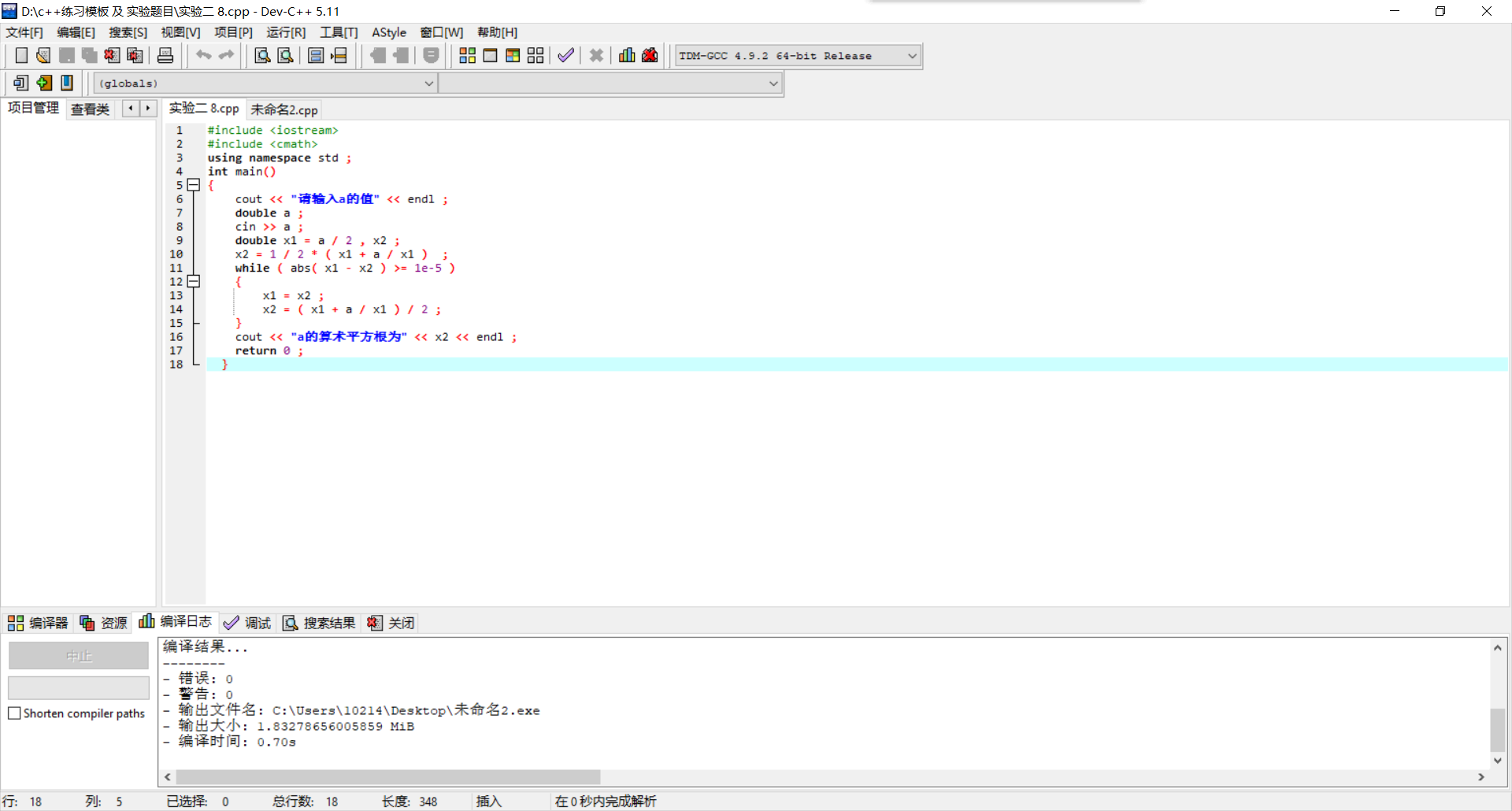Click the Goto function toolbar icon
This screenshot has height=811, width=1512.
[x=316, y=55]
